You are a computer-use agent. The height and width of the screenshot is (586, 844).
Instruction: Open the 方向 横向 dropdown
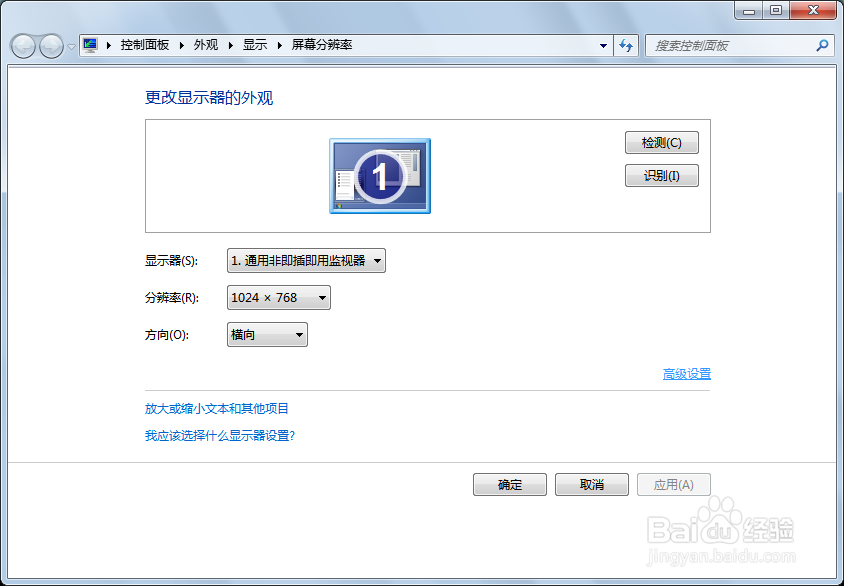coord(268,335)
